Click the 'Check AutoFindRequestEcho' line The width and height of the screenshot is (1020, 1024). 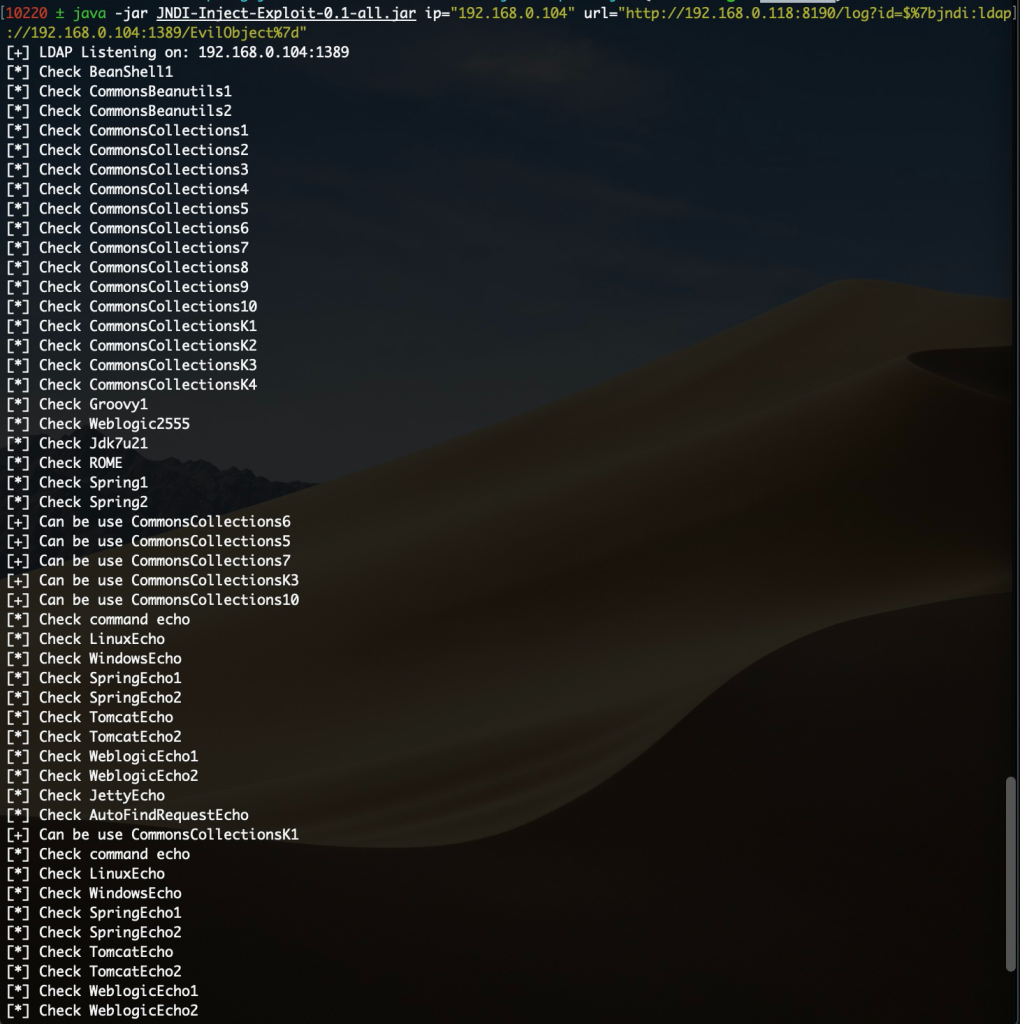127,816
